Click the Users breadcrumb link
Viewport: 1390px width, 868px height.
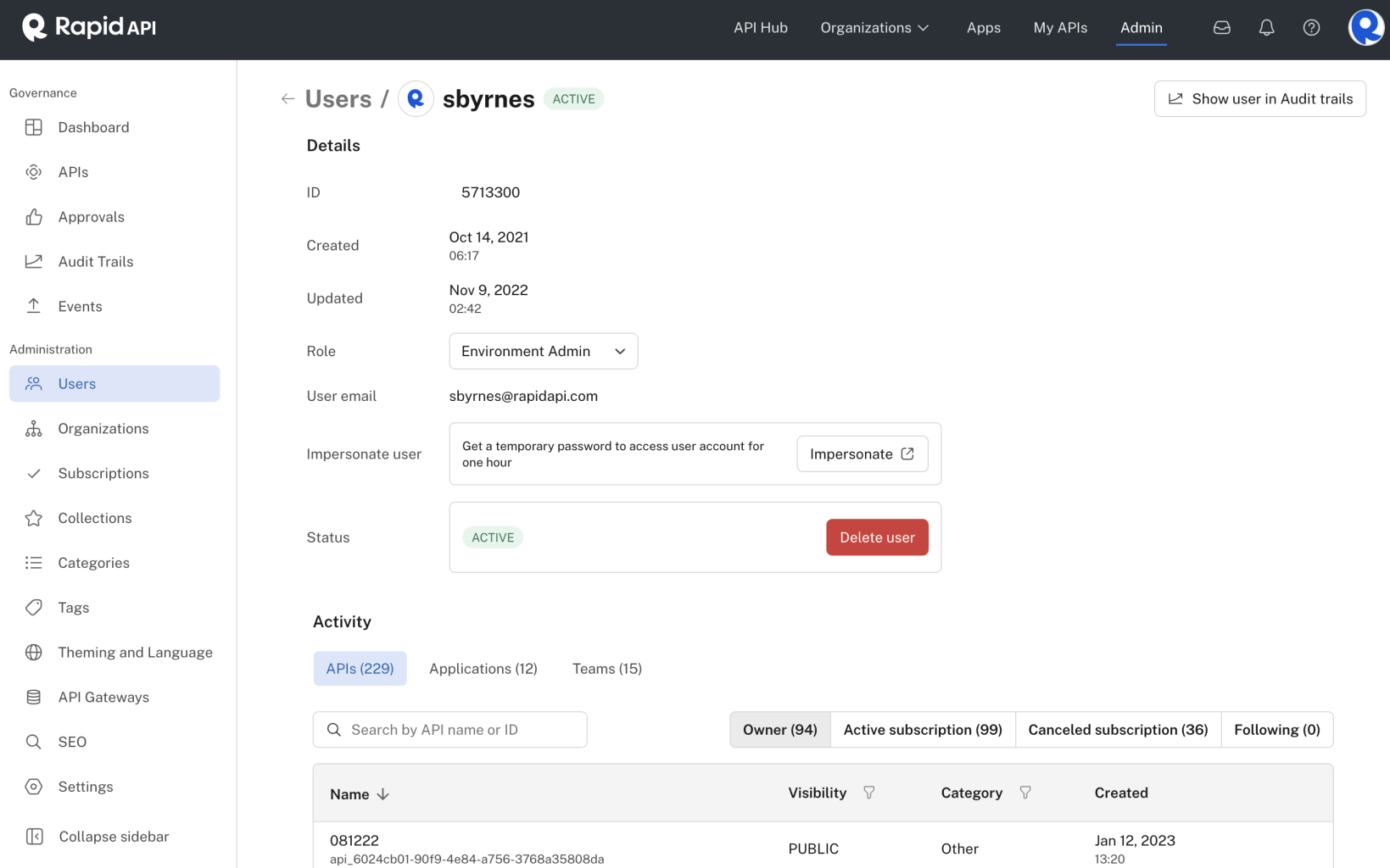(x=338, y=99)
